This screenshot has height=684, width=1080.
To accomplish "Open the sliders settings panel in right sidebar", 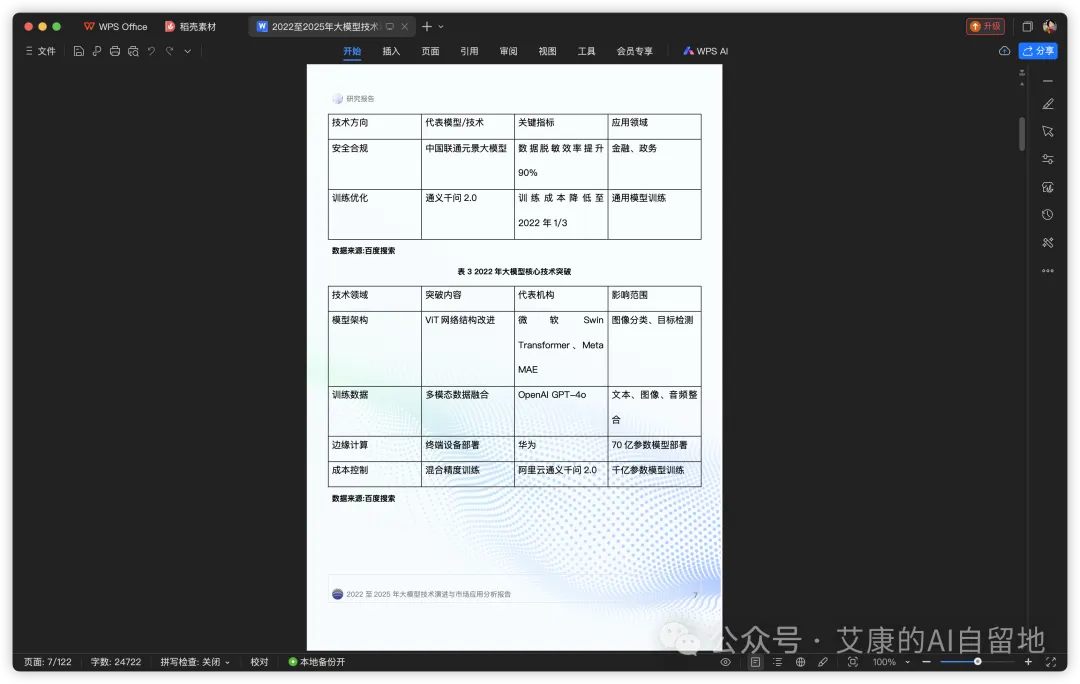I will pos(1048,159).
